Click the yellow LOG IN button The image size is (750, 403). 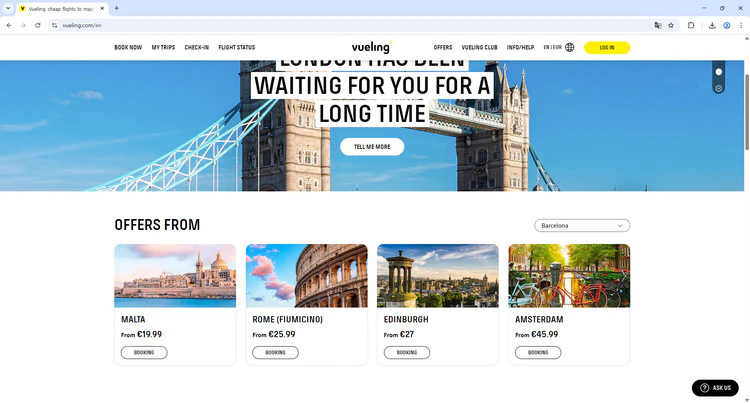click(x=607, y=47)
